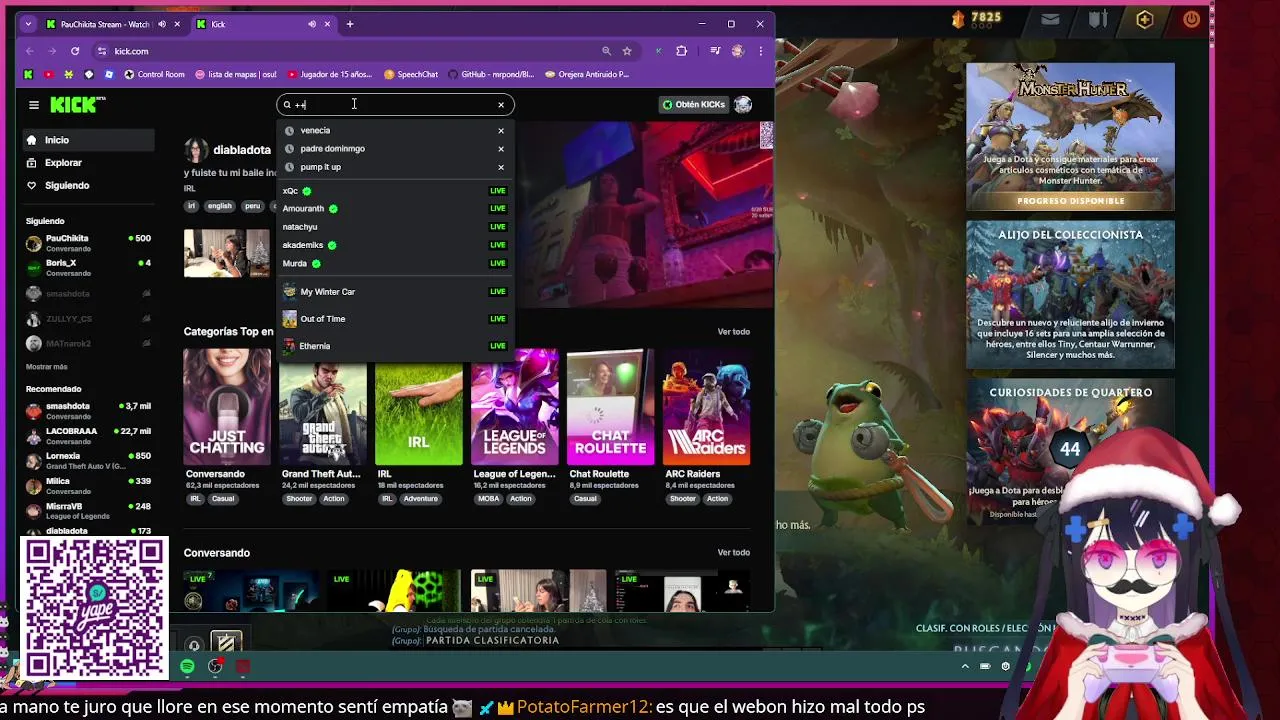1280x720 pixels.
Task: Bookmark this page with the star icon
Action: click(x=627, y=51)
